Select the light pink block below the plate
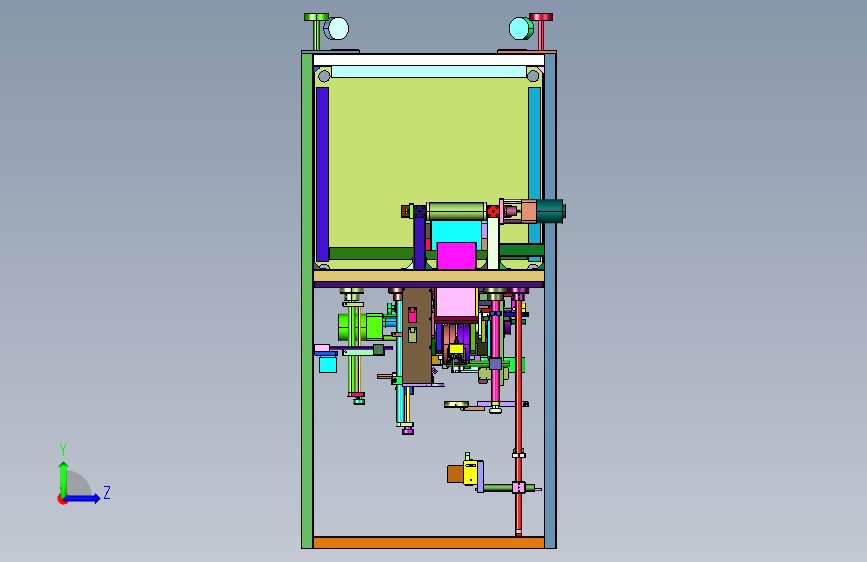The width and height of the screenshot is (867, 562). click(456, 303)
